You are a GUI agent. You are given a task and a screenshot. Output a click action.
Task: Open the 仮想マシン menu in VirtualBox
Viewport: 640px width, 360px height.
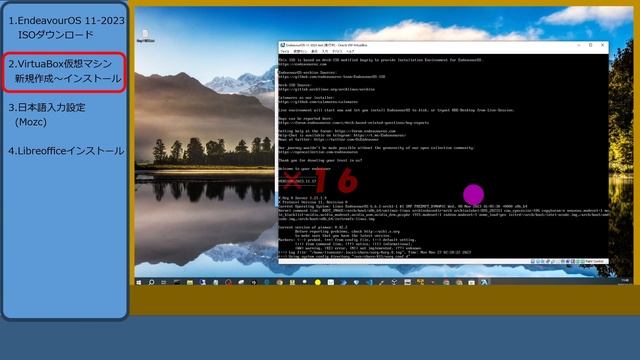301,51
